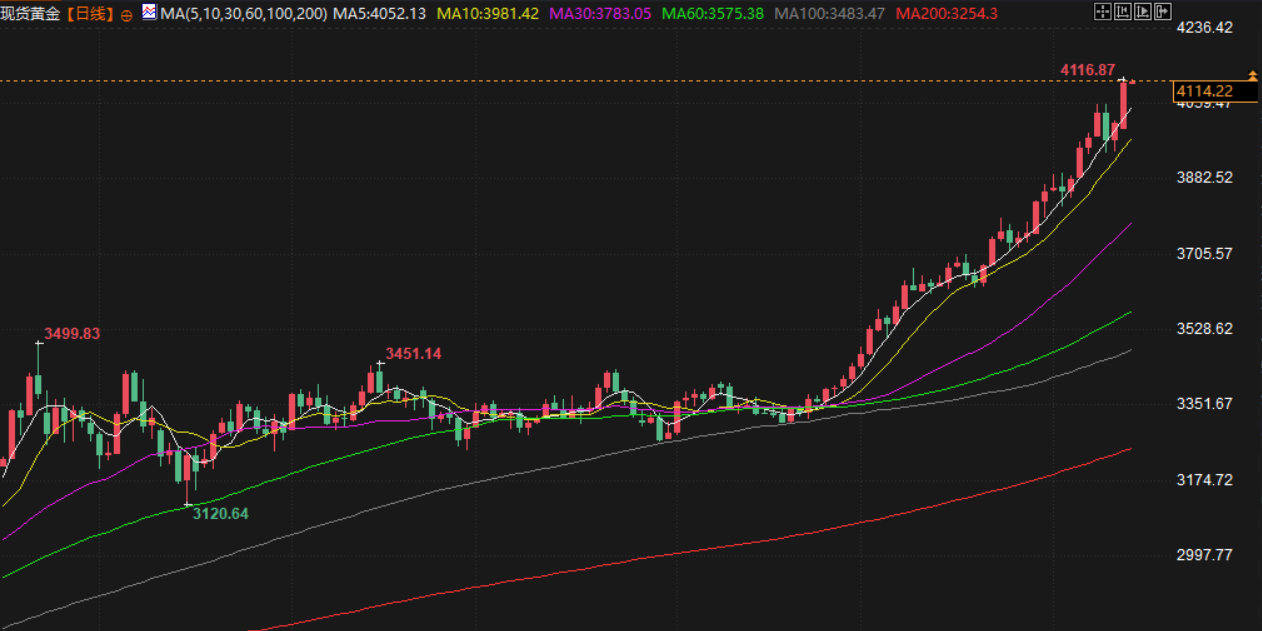Click the green MA60:3575.38 value
This screenshot has width=1262, height=631.
tap(713, 14)
